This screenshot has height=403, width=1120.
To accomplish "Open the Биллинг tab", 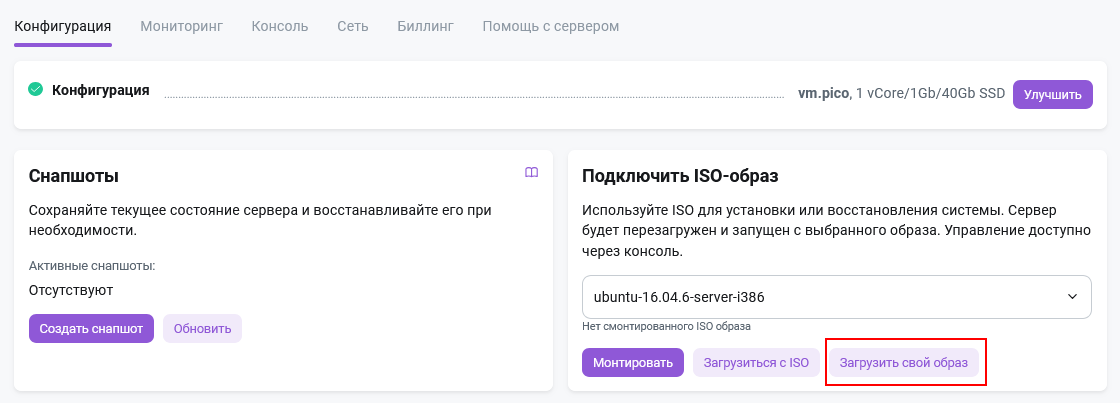I will [x=425, y=25].
